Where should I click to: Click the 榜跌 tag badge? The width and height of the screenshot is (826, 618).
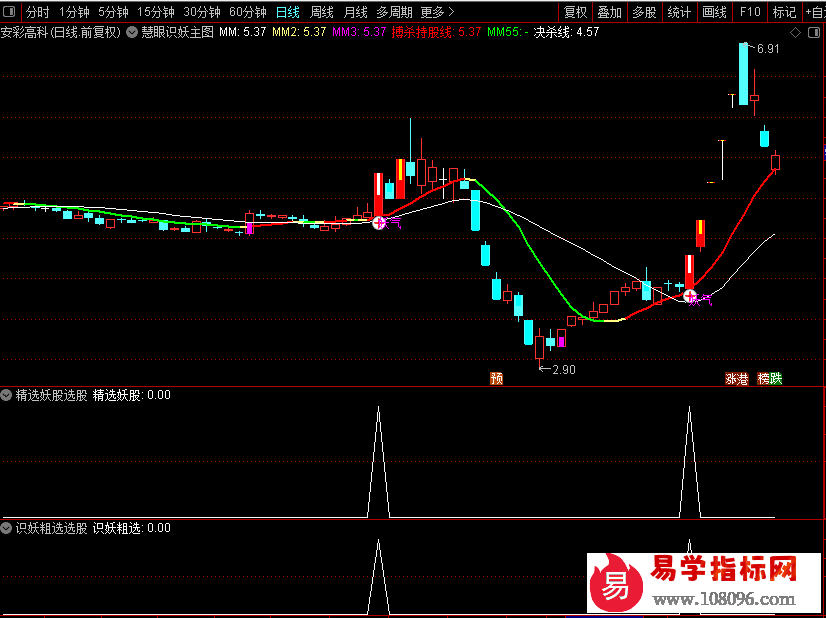click(x=770, y=378)
